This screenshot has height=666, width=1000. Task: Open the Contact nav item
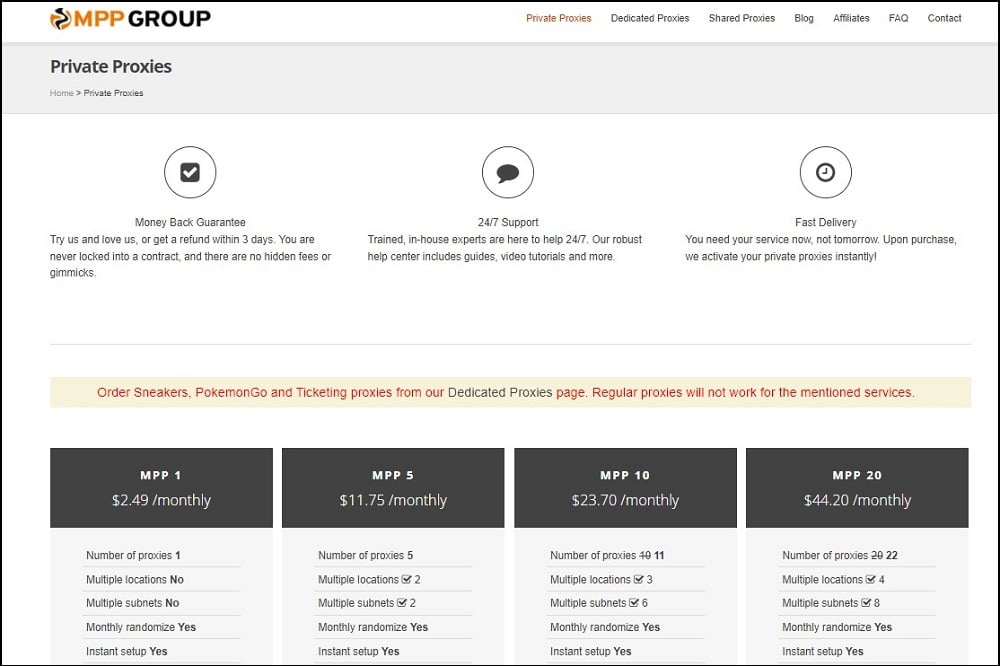[x=944, y=18]
